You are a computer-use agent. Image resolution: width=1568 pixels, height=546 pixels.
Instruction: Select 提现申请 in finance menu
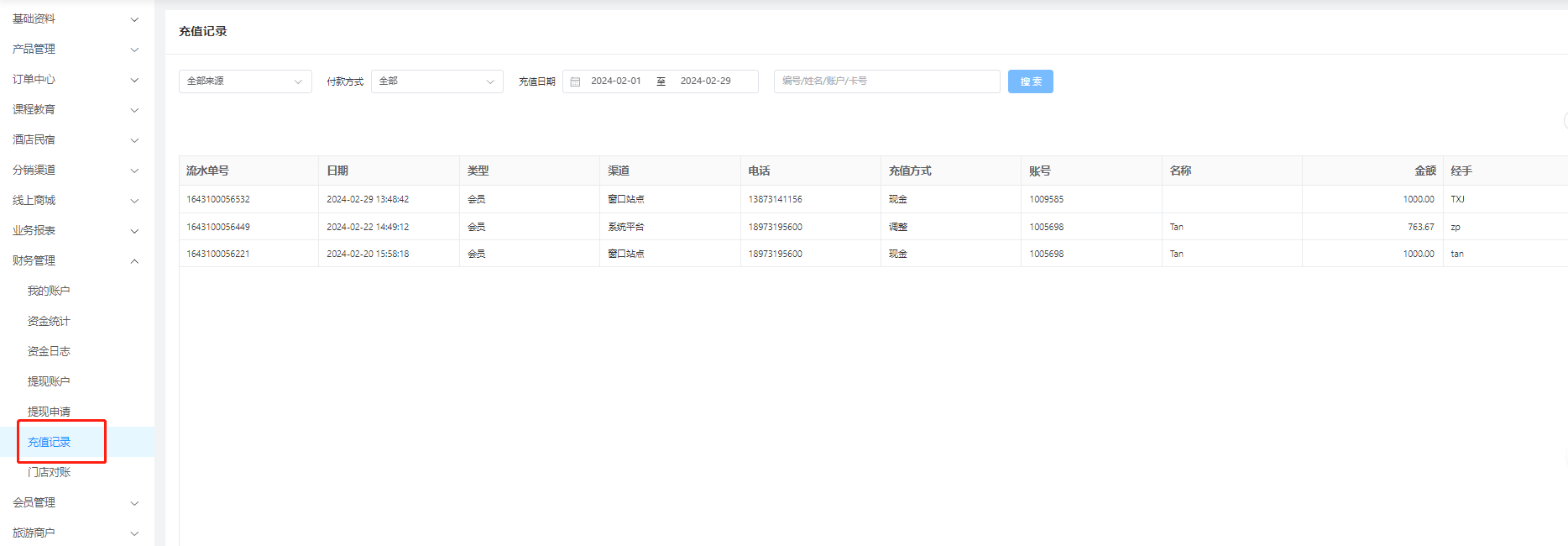tap(49, 412)
